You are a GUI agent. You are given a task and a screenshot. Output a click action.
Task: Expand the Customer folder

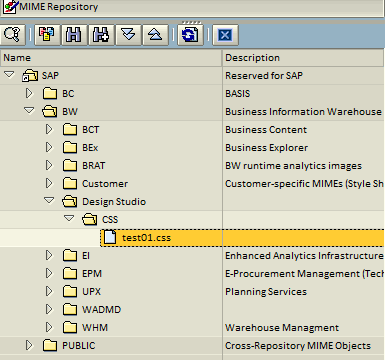(49, 183)
